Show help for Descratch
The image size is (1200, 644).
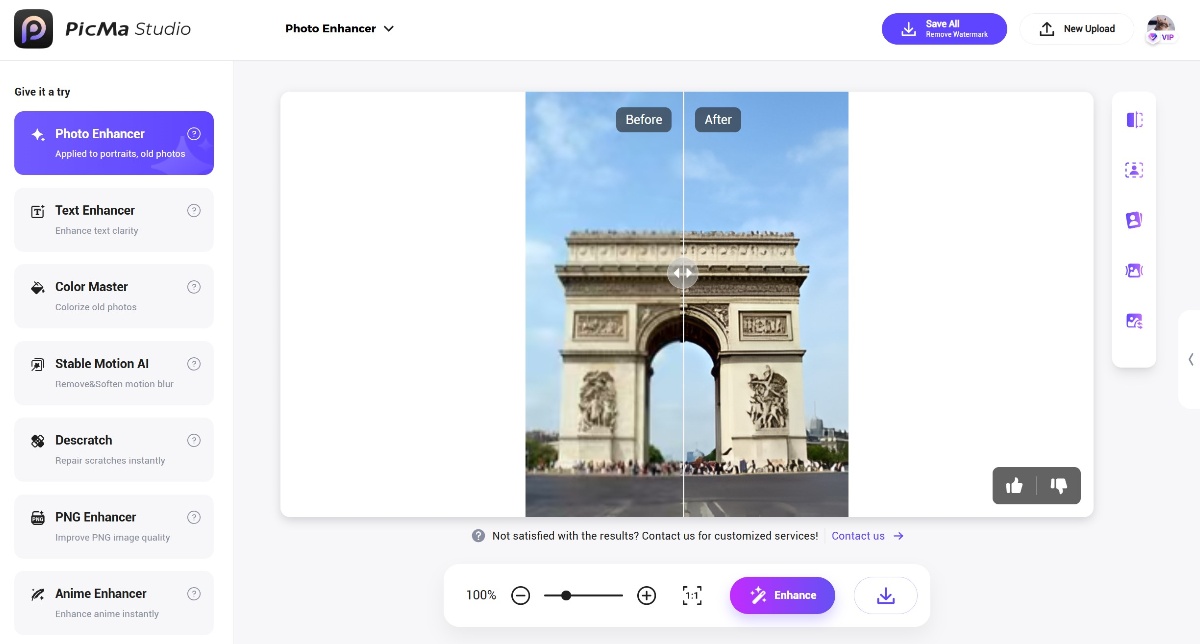pos(194,441)
